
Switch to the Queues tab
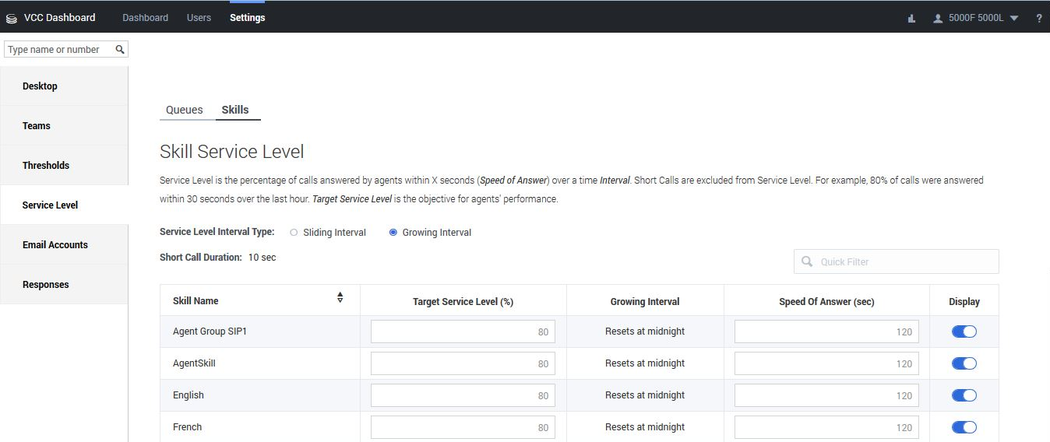(x=184, y=110)
